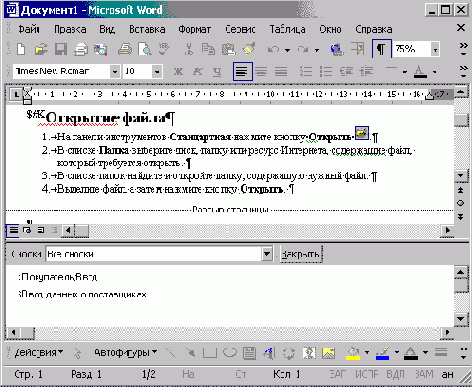472x387 pixels.
Task: Open the Правка menu
Action: coord(70,29)
